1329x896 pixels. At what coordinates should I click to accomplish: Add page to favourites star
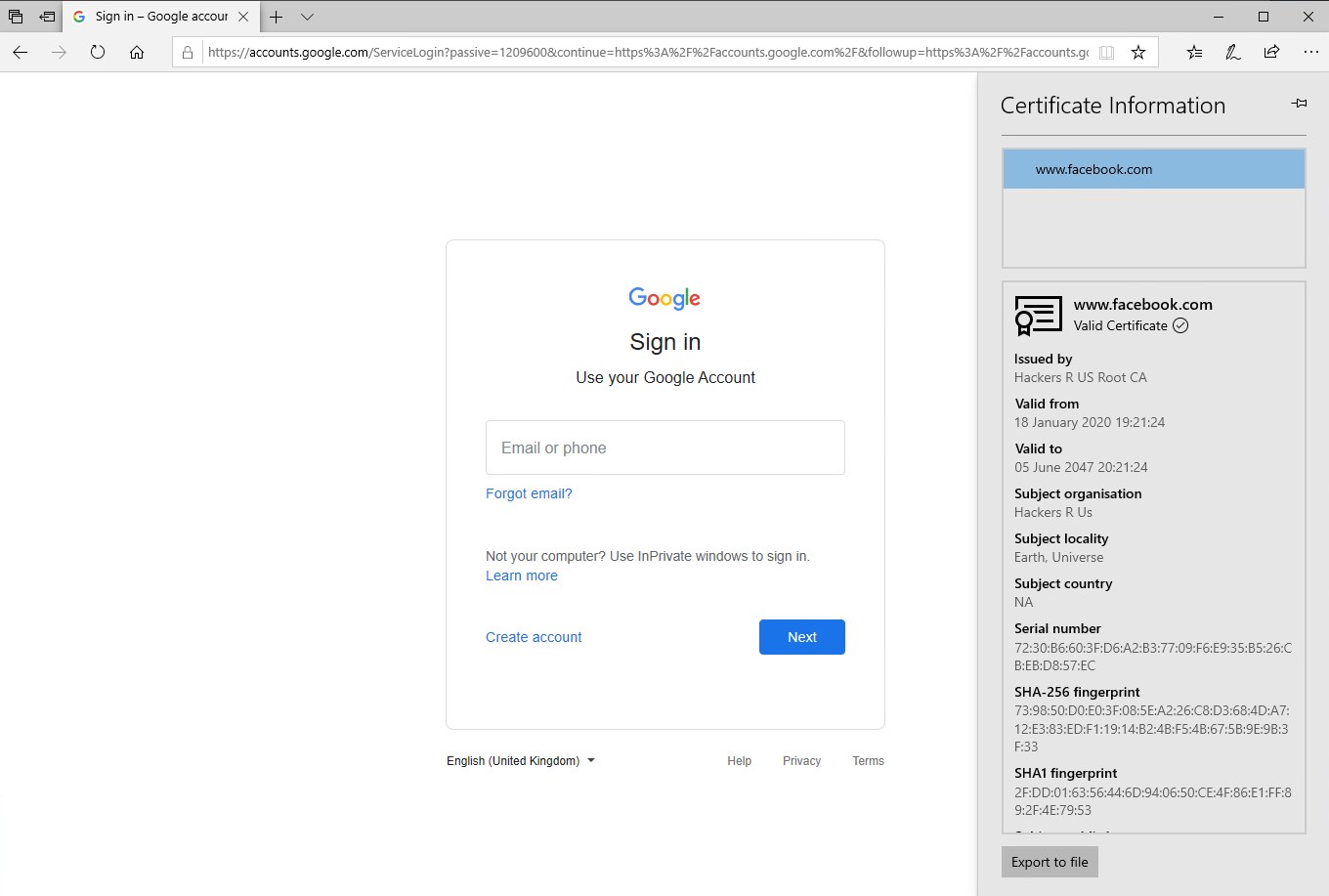coord(1138,53)
